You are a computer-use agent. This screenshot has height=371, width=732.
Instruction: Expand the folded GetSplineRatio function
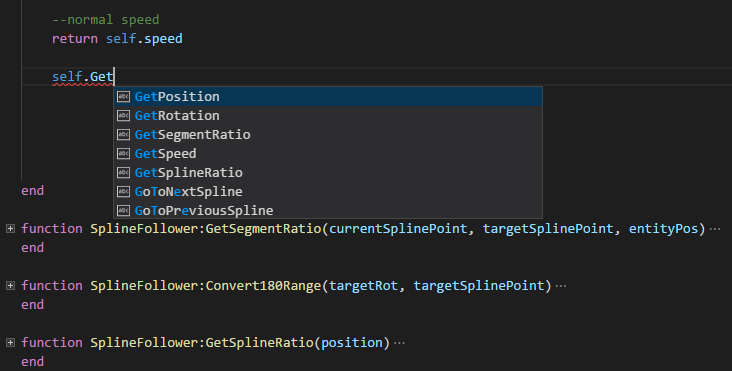pyautogui.click(x=10, y=343)
